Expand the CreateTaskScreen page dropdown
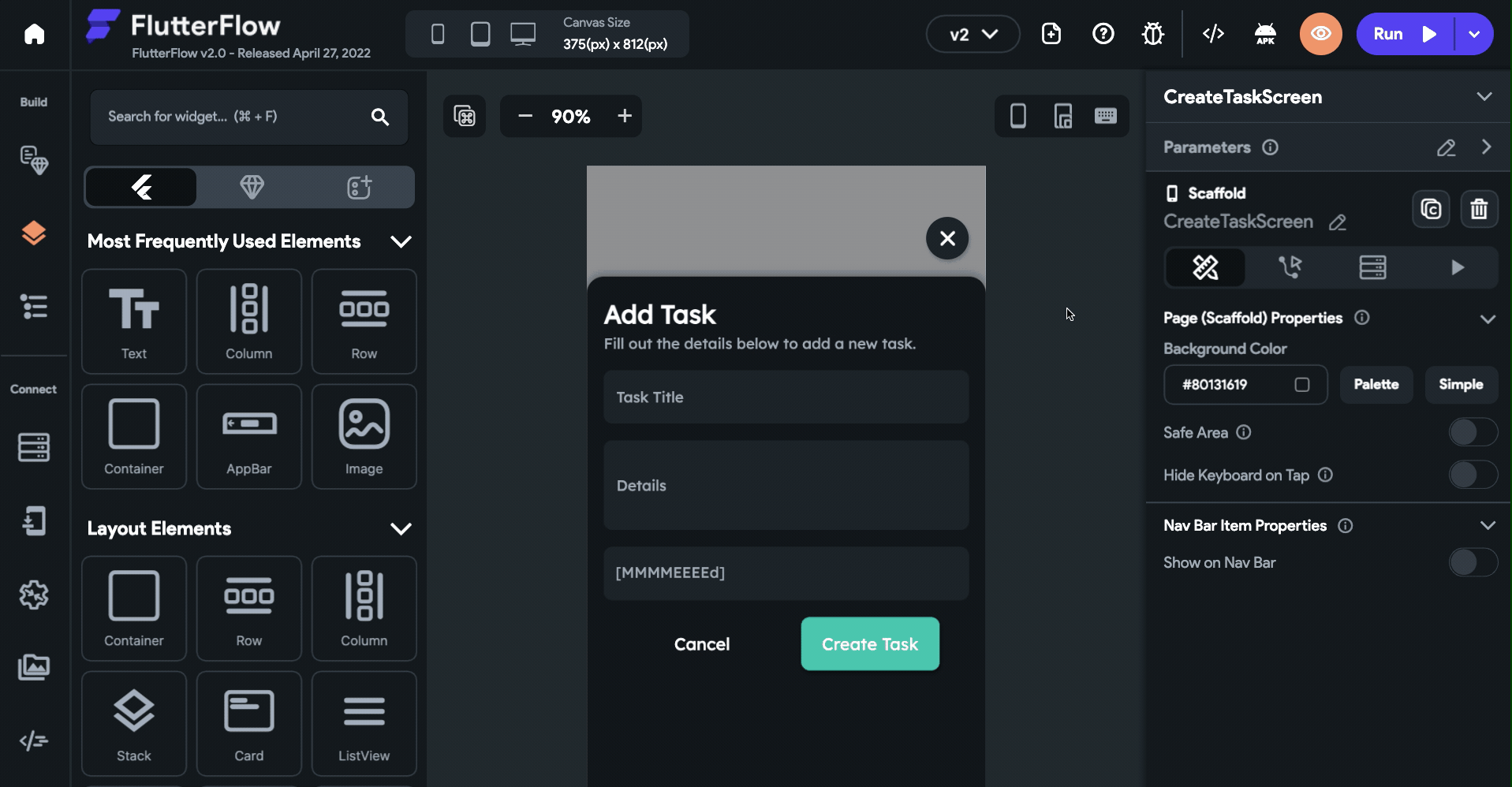 click(1484, 96)
